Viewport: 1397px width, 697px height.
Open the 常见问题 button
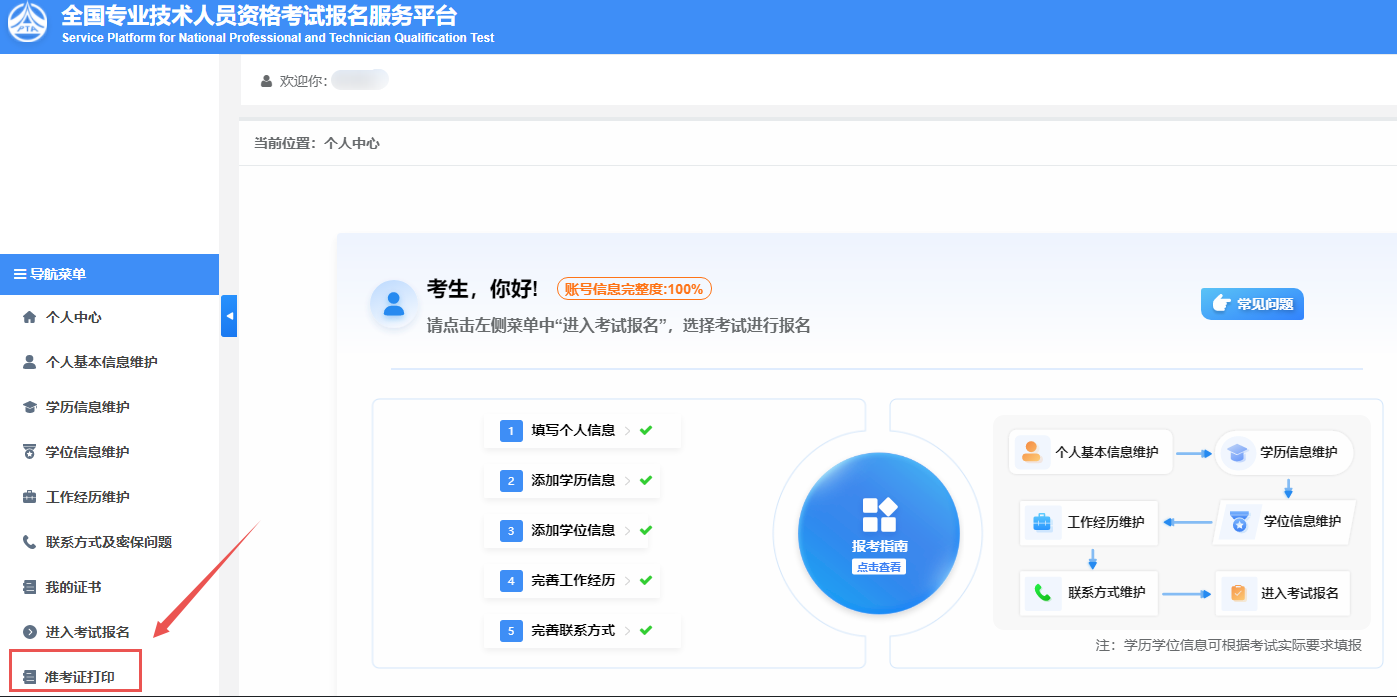pos(1252,304)
